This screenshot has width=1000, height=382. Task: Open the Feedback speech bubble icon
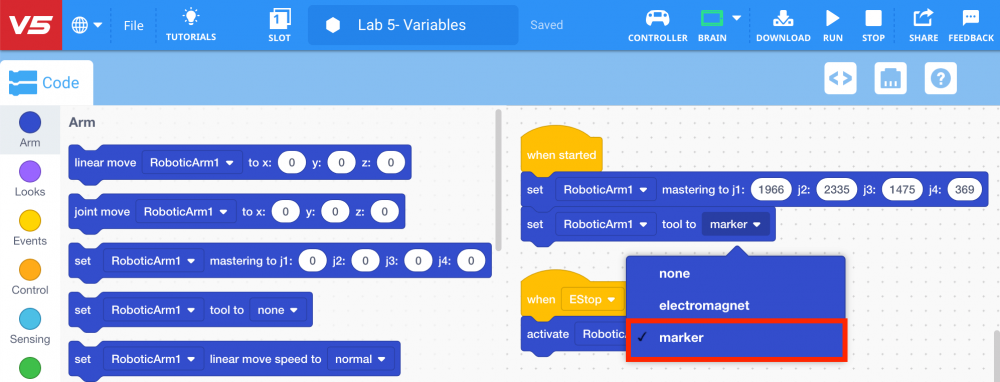[971, 17]
